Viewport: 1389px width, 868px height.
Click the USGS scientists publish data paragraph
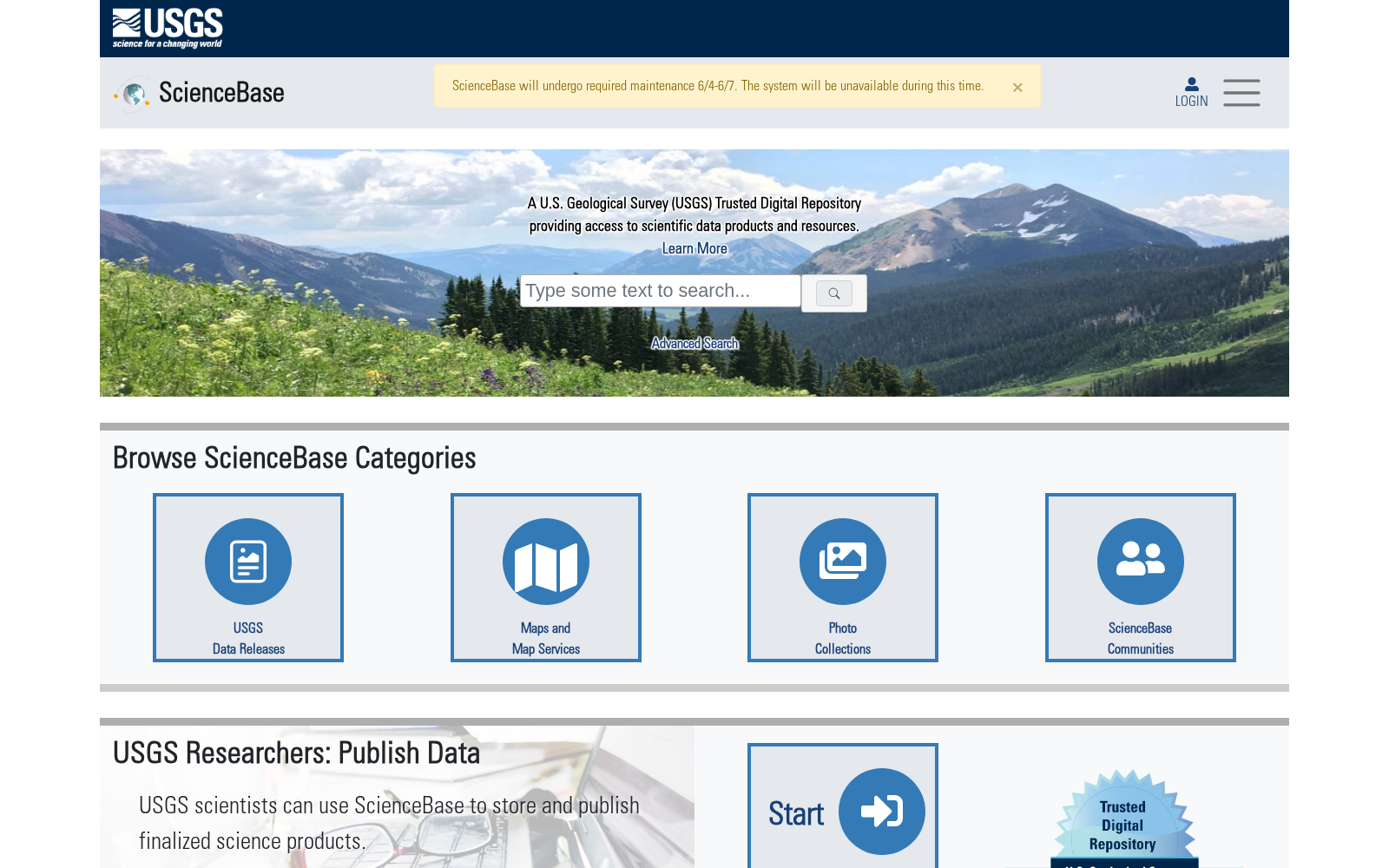point(389,823)
